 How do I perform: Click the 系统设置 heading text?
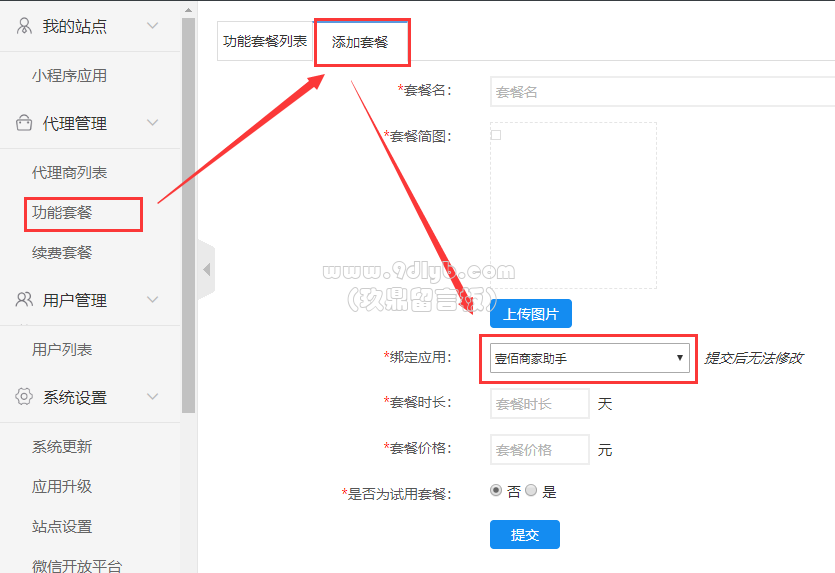point(75,397)
